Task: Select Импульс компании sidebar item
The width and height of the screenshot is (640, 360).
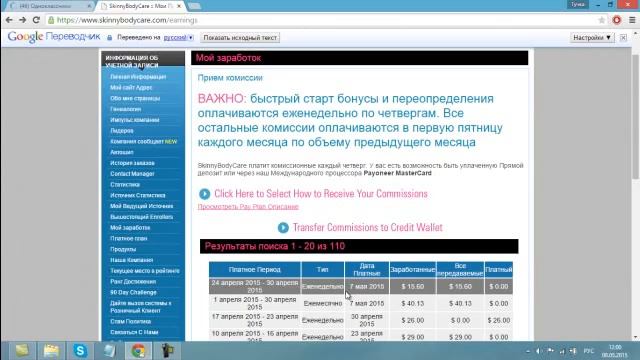Action: pos(135,120)
